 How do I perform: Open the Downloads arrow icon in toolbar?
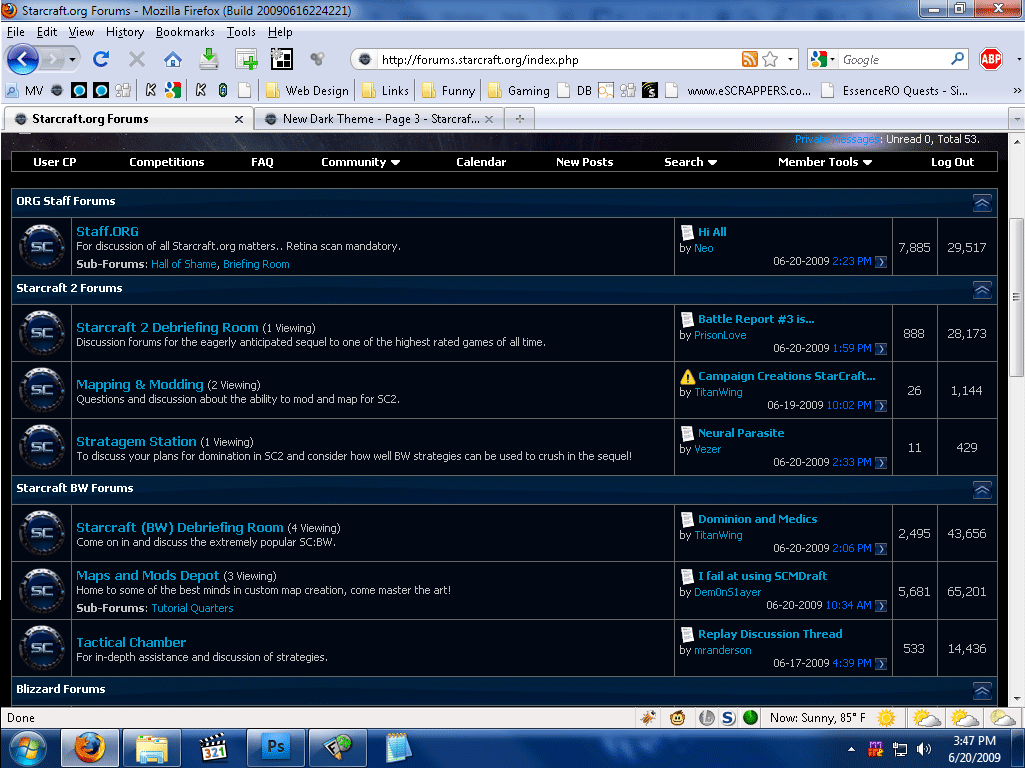click(209, 59)
